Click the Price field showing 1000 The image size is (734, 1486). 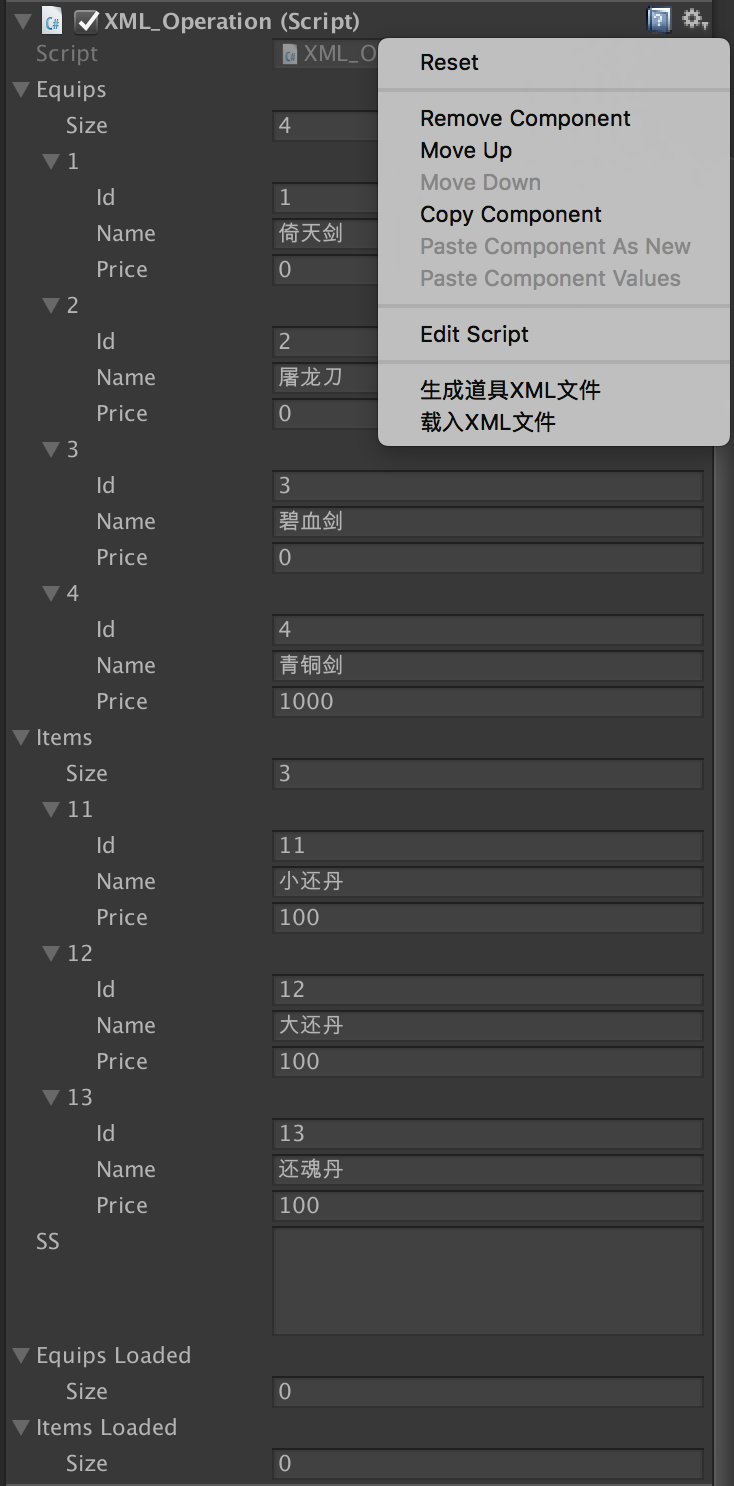[487, 702]
